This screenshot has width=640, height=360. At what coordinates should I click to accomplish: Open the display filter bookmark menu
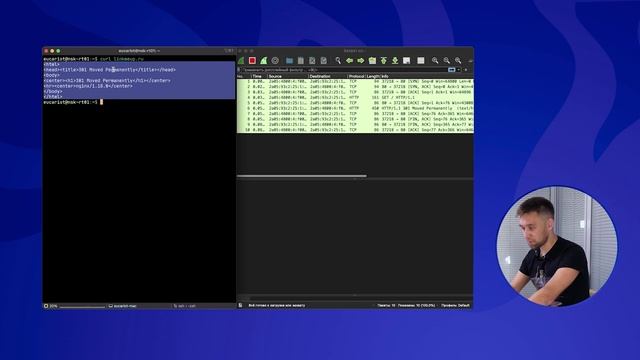pos(239,70)
